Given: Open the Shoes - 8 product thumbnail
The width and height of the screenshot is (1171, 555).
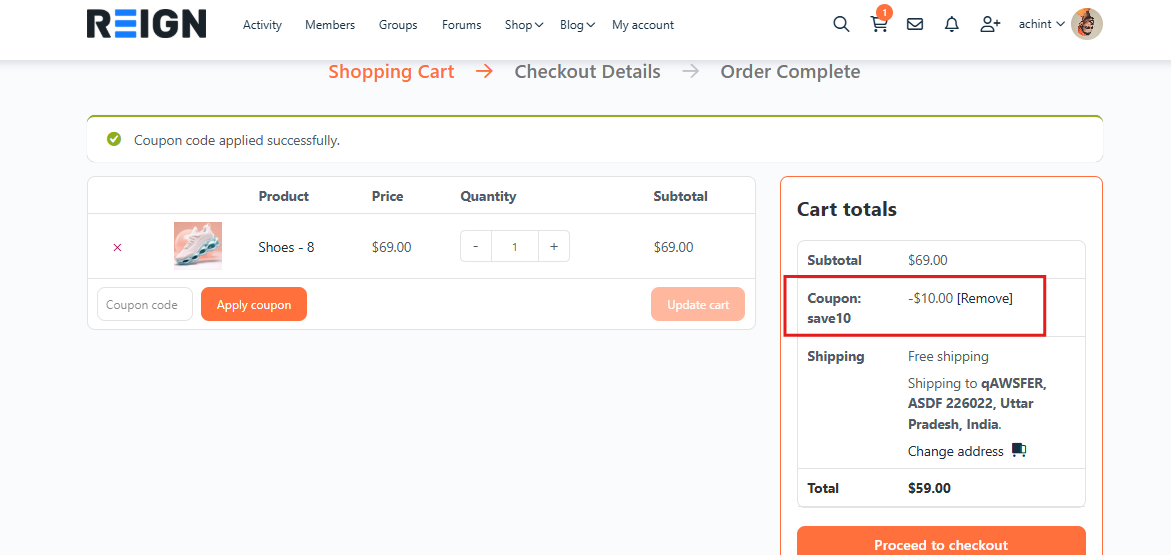Looking at the screenshot, I should click(198, 246).
